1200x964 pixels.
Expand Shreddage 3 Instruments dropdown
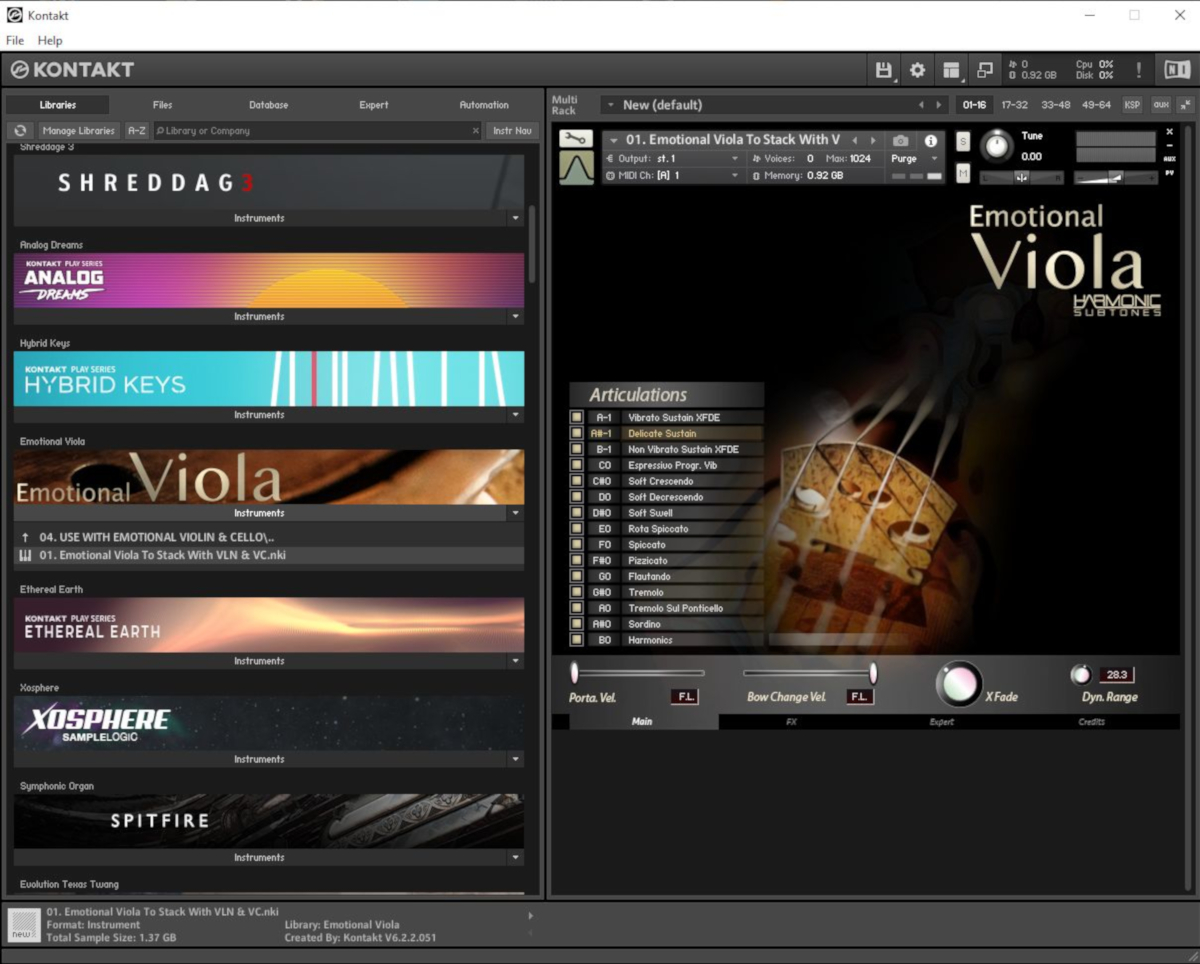point(516,218)
